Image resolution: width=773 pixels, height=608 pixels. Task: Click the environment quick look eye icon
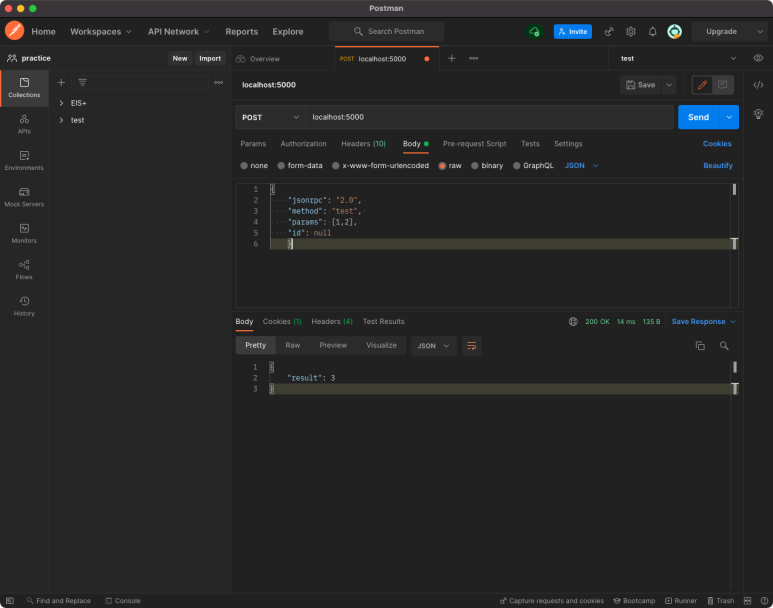coord(758,58)
